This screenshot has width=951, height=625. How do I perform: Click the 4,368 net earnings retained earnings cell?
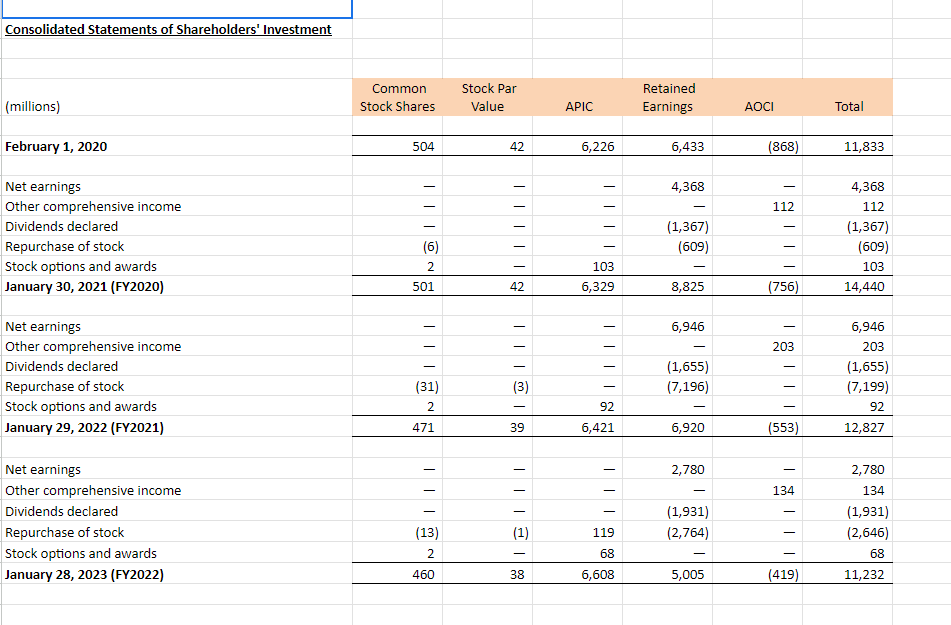[667, 186]
